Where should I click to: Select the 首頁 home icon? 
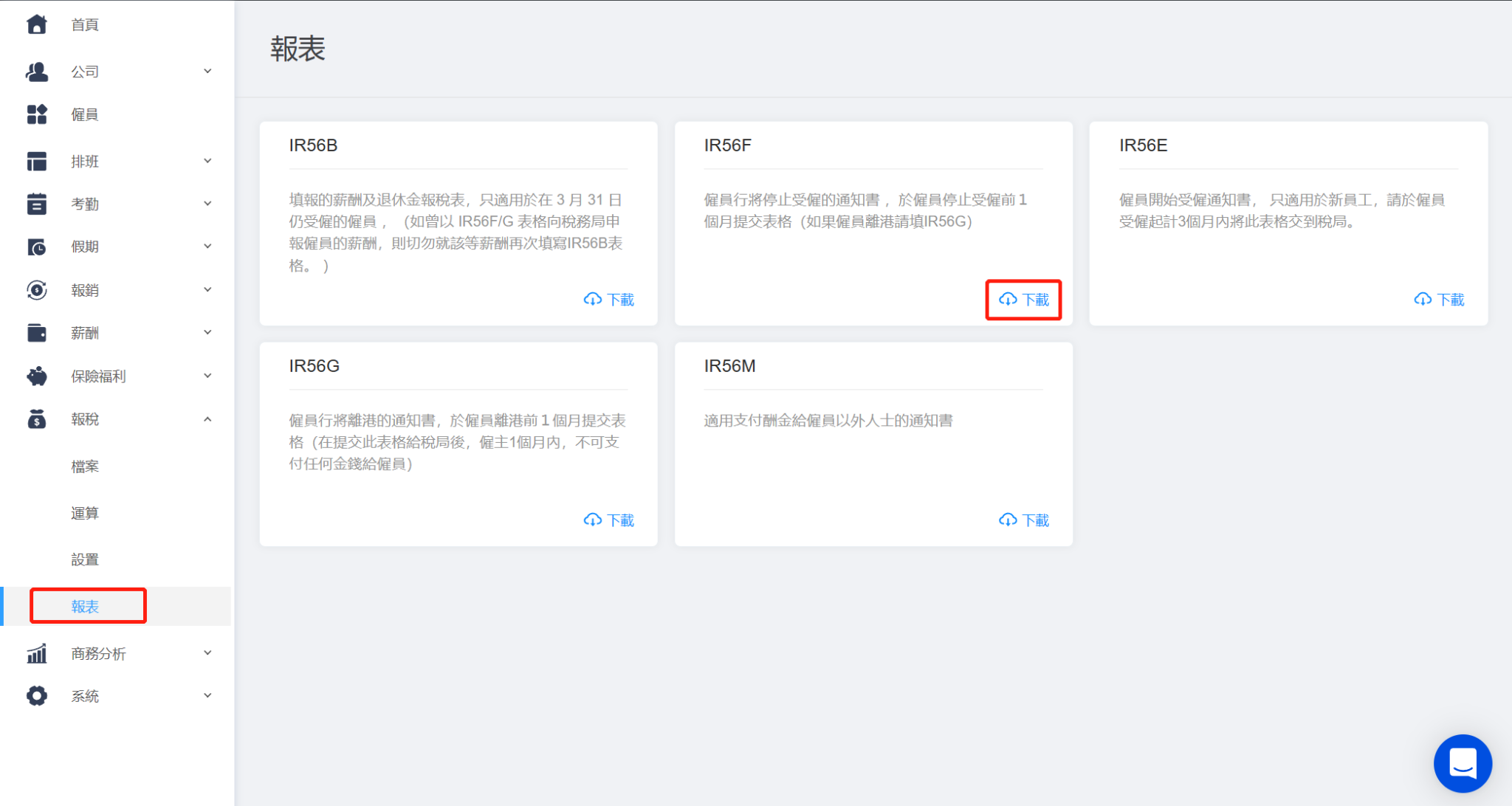[x=36, y=24]
